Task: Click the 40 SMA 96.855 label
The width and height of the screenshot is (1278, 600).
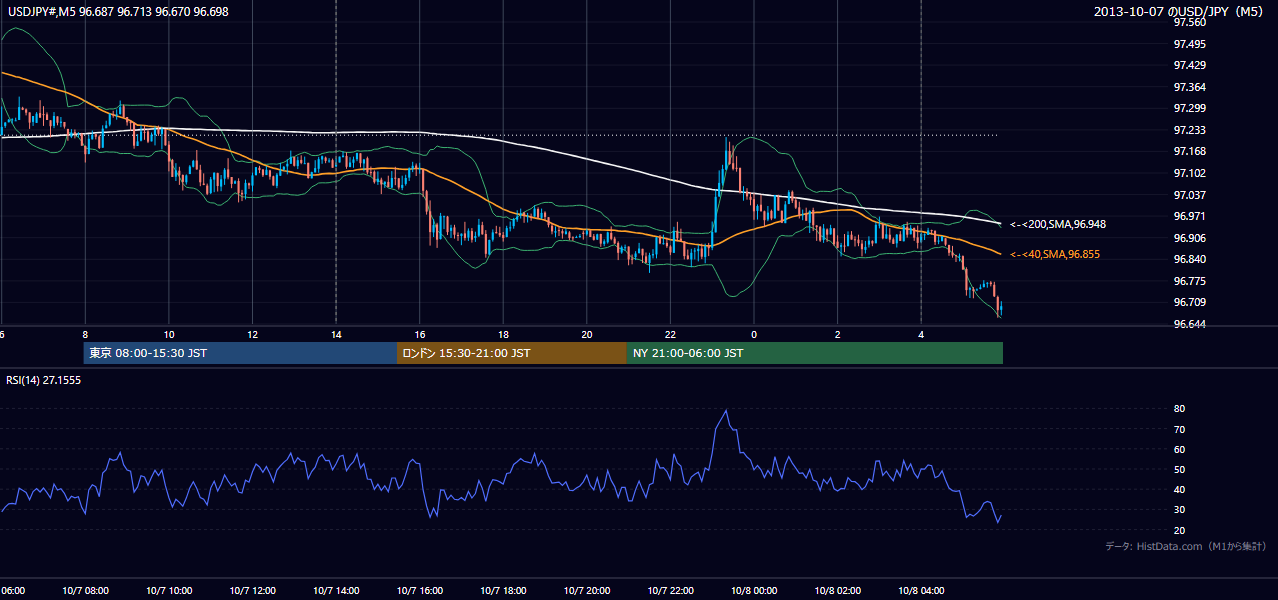Action: click(1054, 254)
